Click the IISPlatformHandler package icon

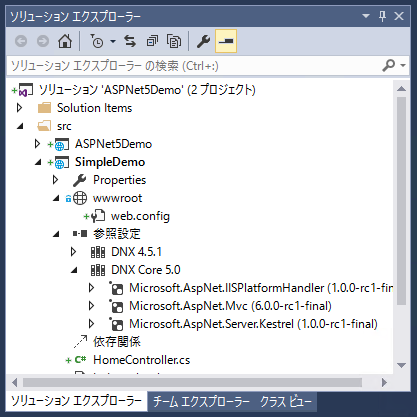116,288
